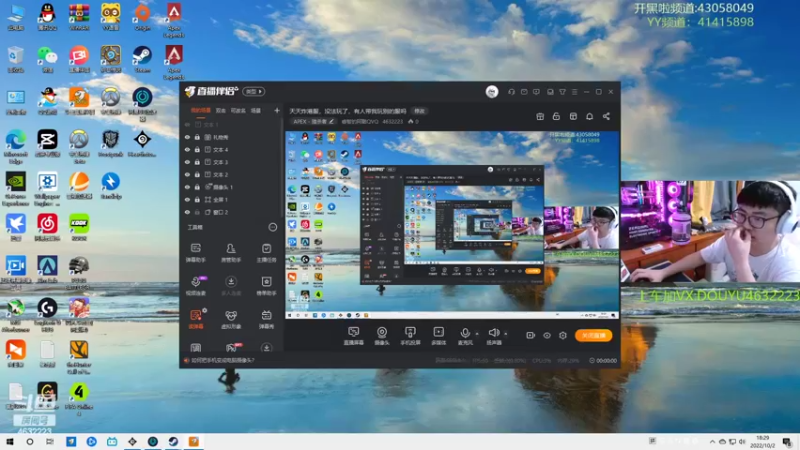800x450 pixels.
Task: Select the 全屏 1 layer row
Action: click(233, 199)
